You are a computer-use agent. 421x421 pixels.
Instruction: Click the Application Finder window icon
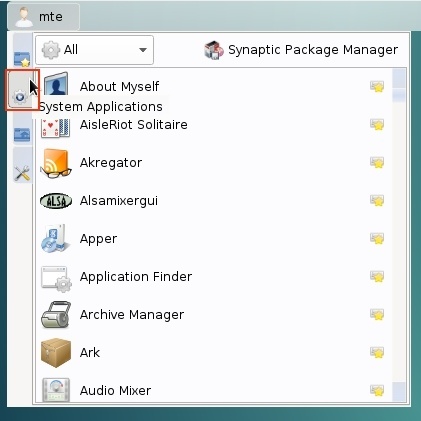[56, 279]
